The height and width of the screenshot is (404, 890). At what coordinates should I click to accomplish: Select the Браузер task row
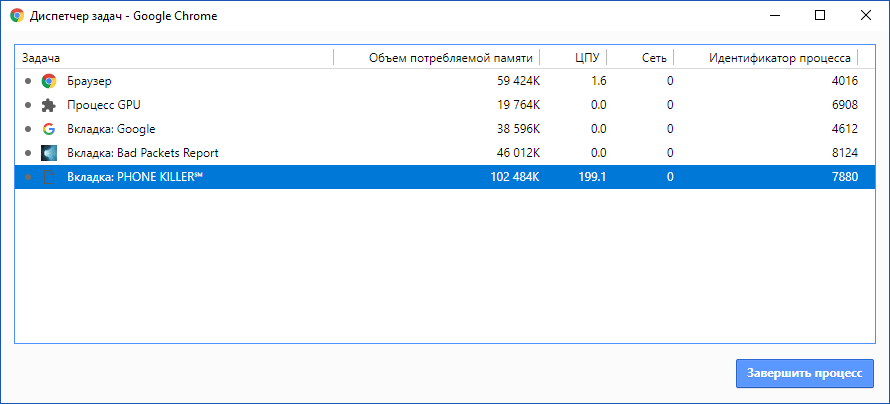click(444, 81)
